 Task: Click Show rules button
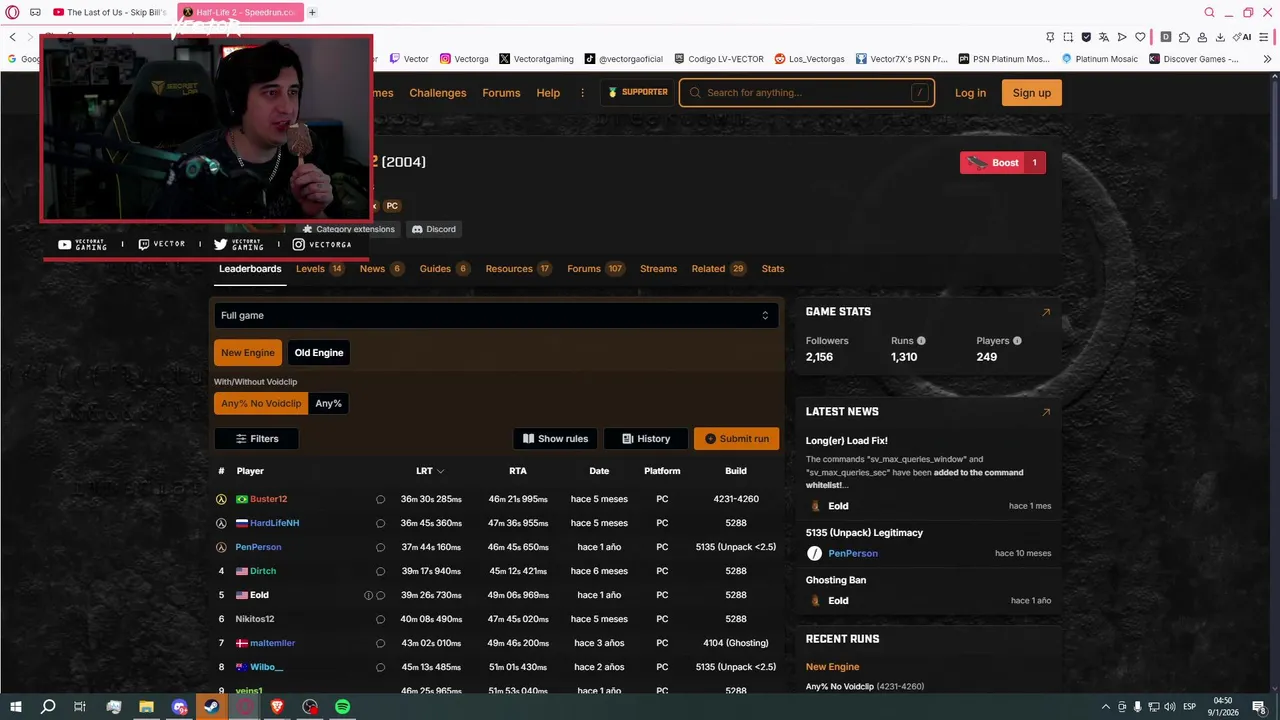pos(555,439)
